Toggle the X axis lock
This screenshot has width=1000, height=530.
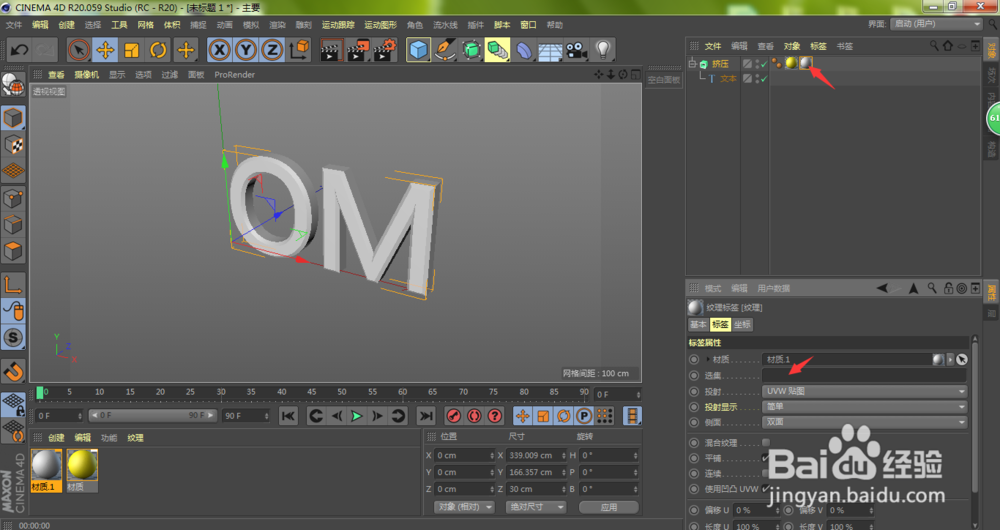219,50
